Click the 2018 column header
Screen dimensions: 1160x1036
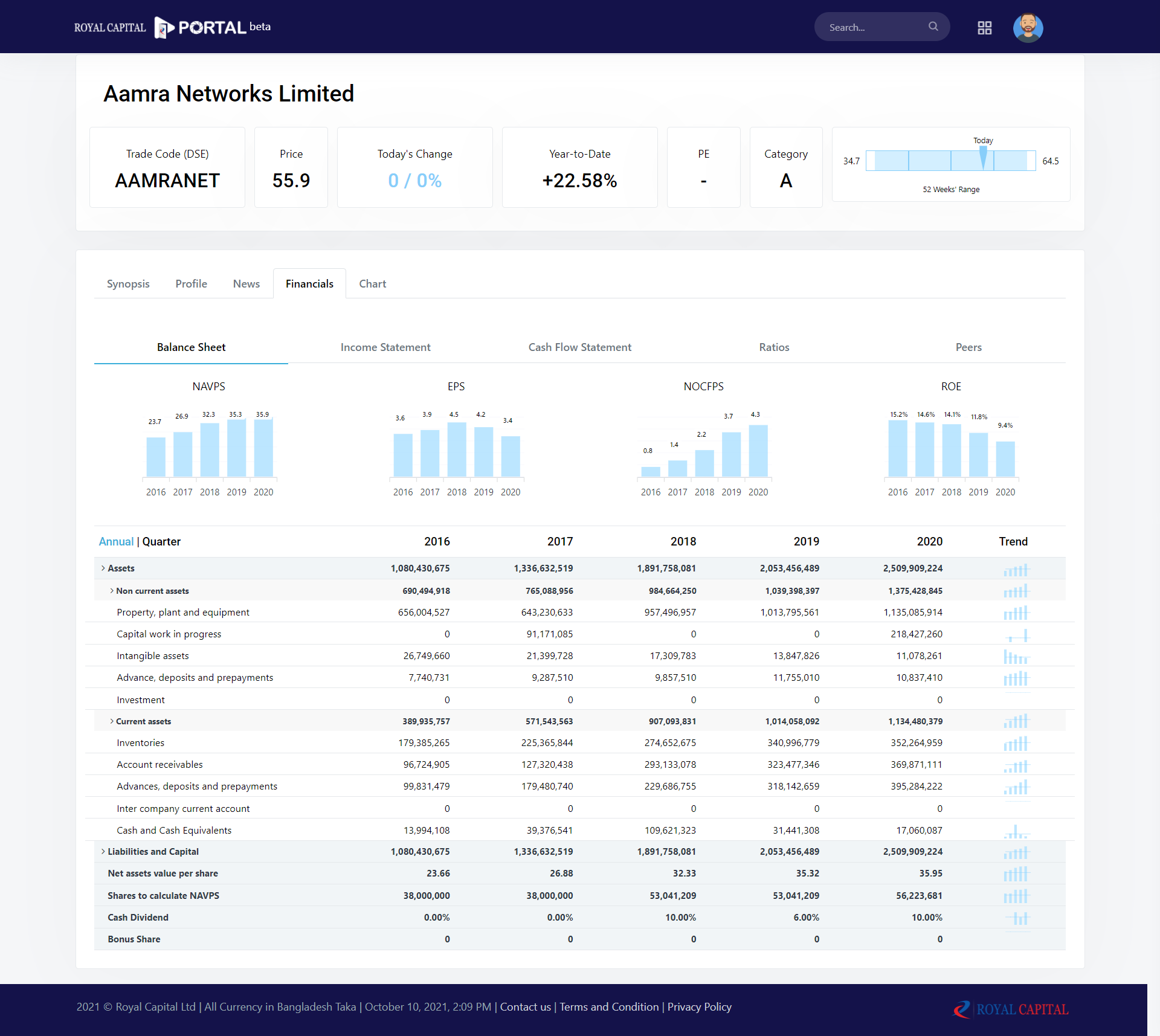pos(683,542)
